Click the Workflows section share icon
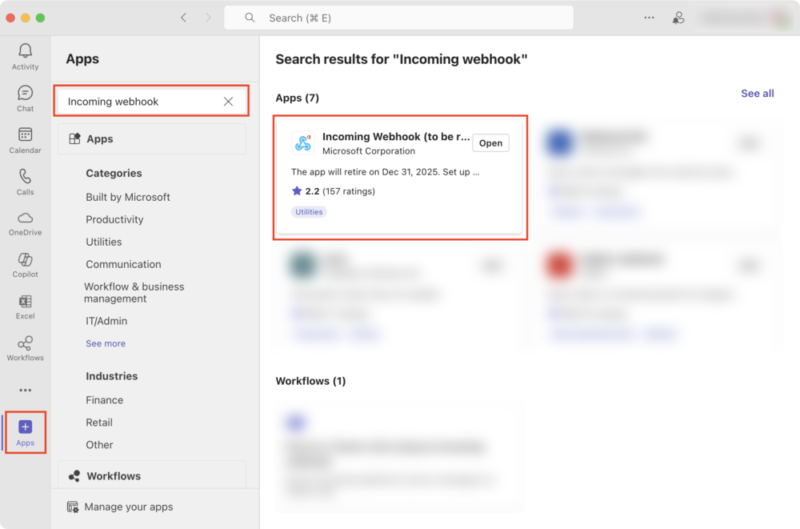Screen dimensions: 800x529 74,476
